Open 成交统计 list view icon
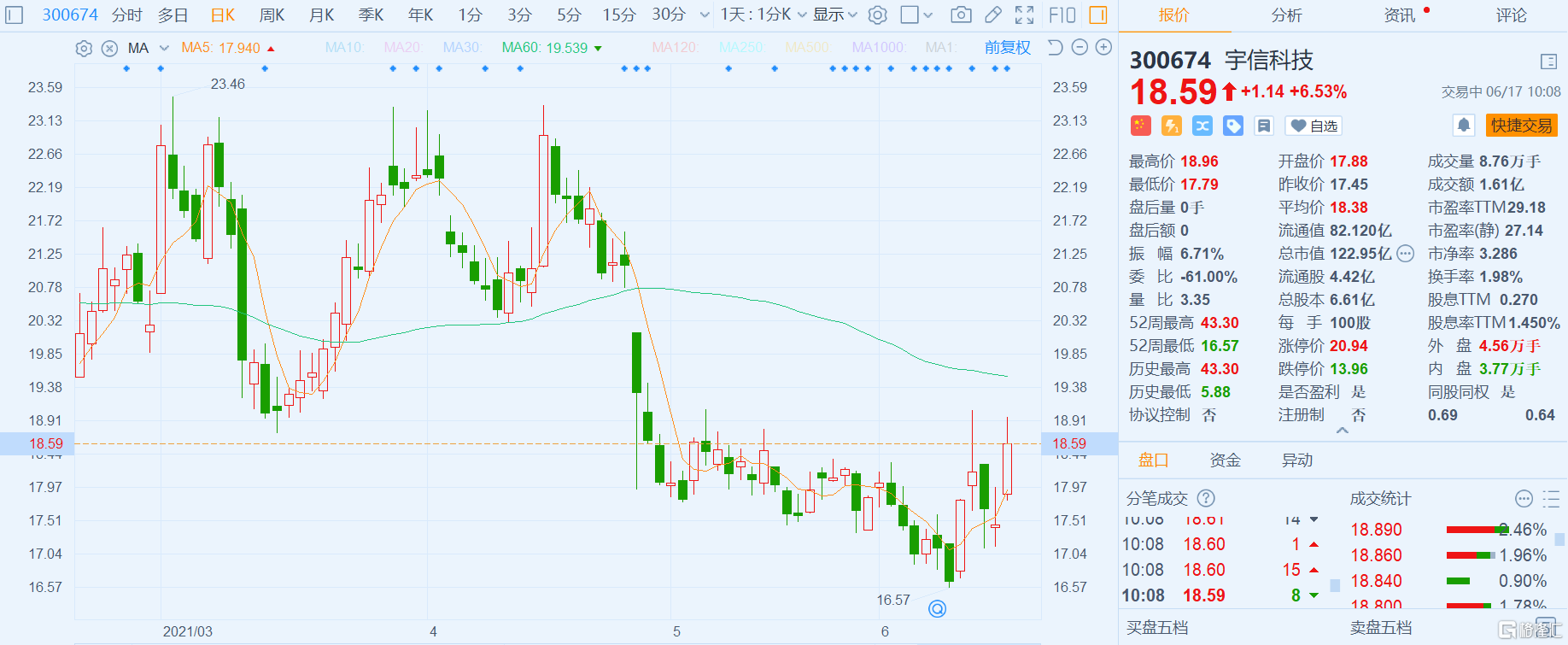The height and width of the screenshot is (645, 1568). (x=1552, y=498)
